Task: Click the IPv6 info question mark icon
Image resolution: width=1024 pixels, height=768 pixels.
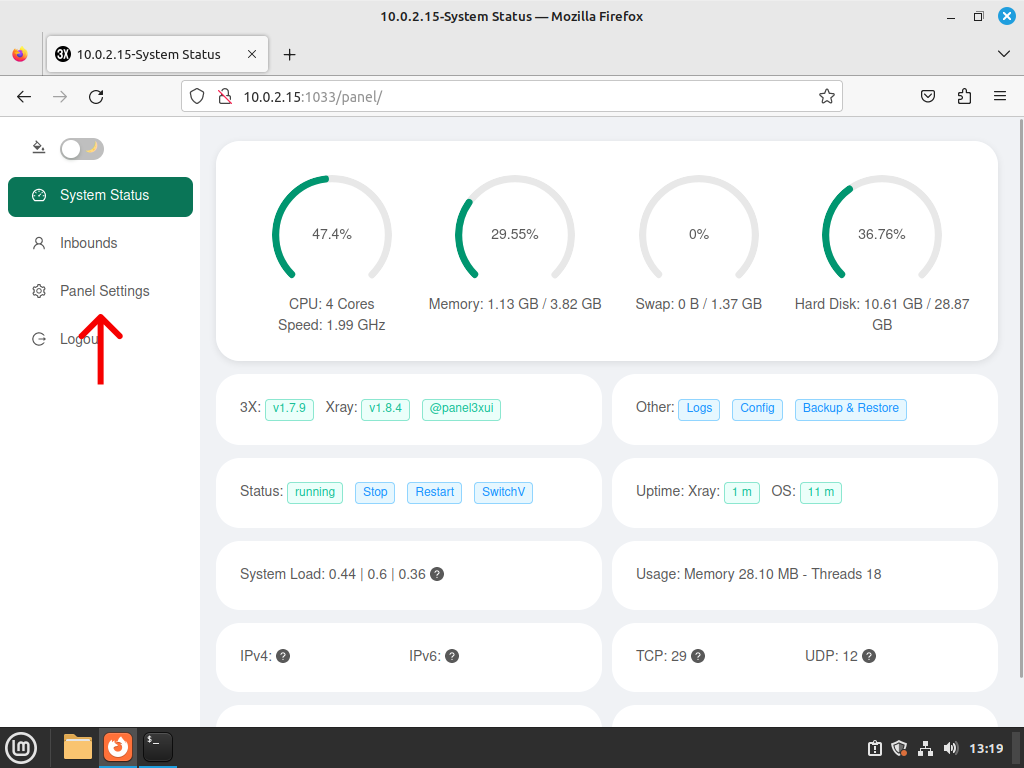Action: [452, 656]
